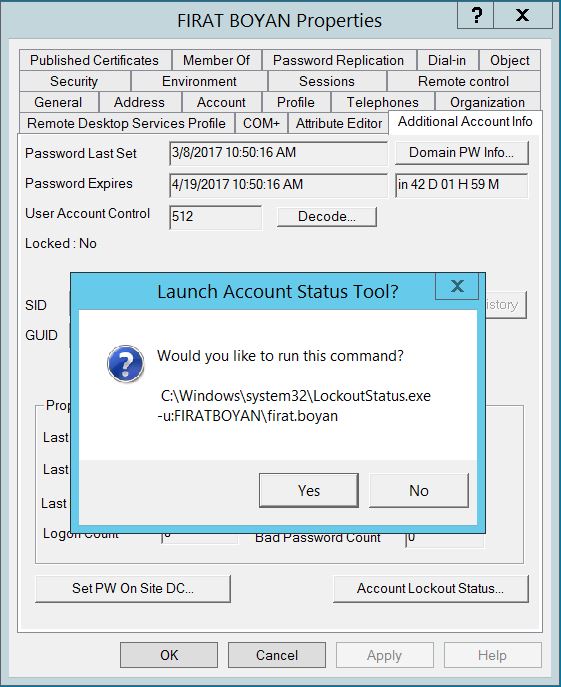Screen dimensions: 561x687
Task: Click the 'Would you like to run' text
Action: click(280, 356)
